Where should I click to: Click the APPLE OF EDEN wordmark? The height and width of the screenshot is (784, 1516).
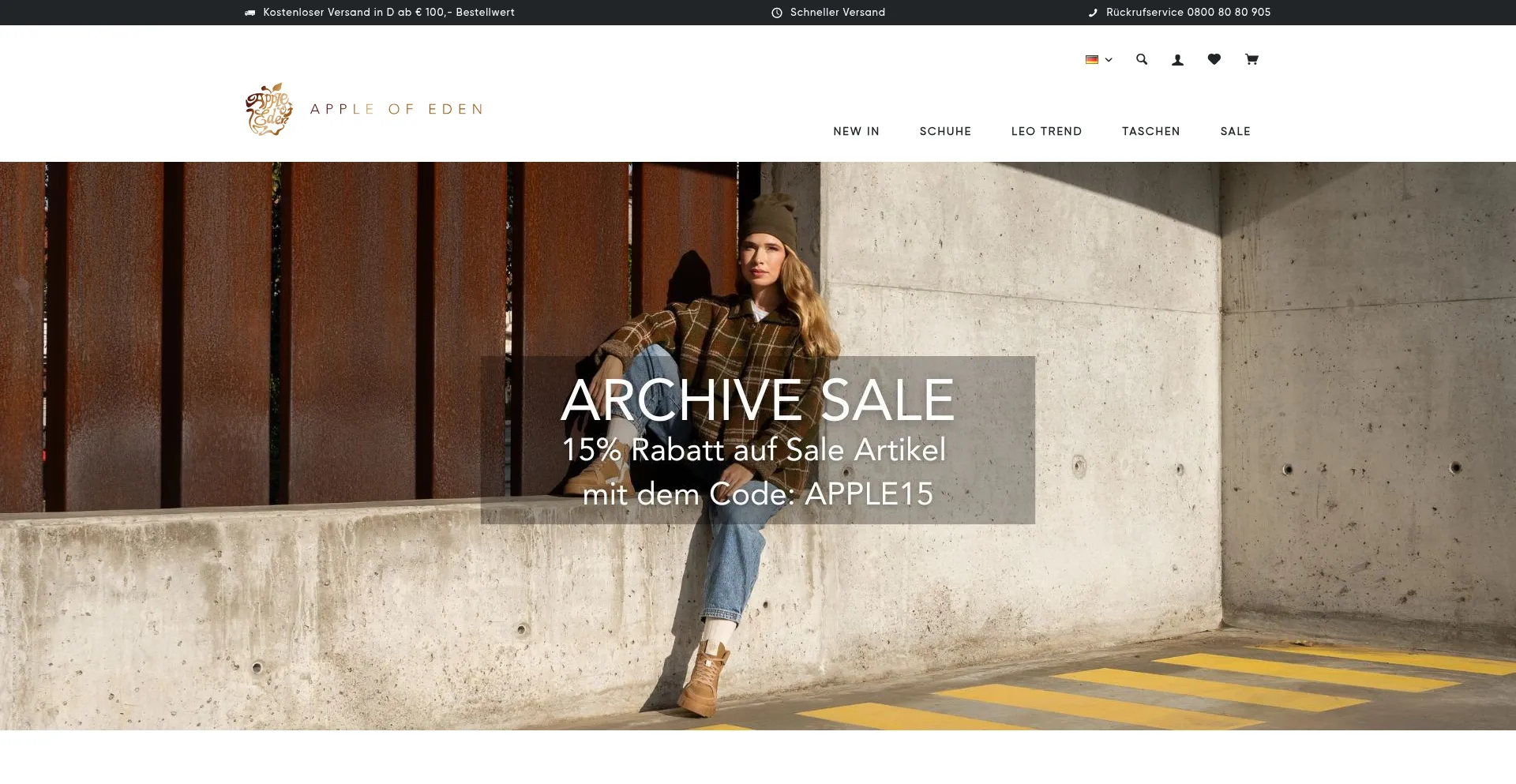pyautogui.click(x=396, y=109)
